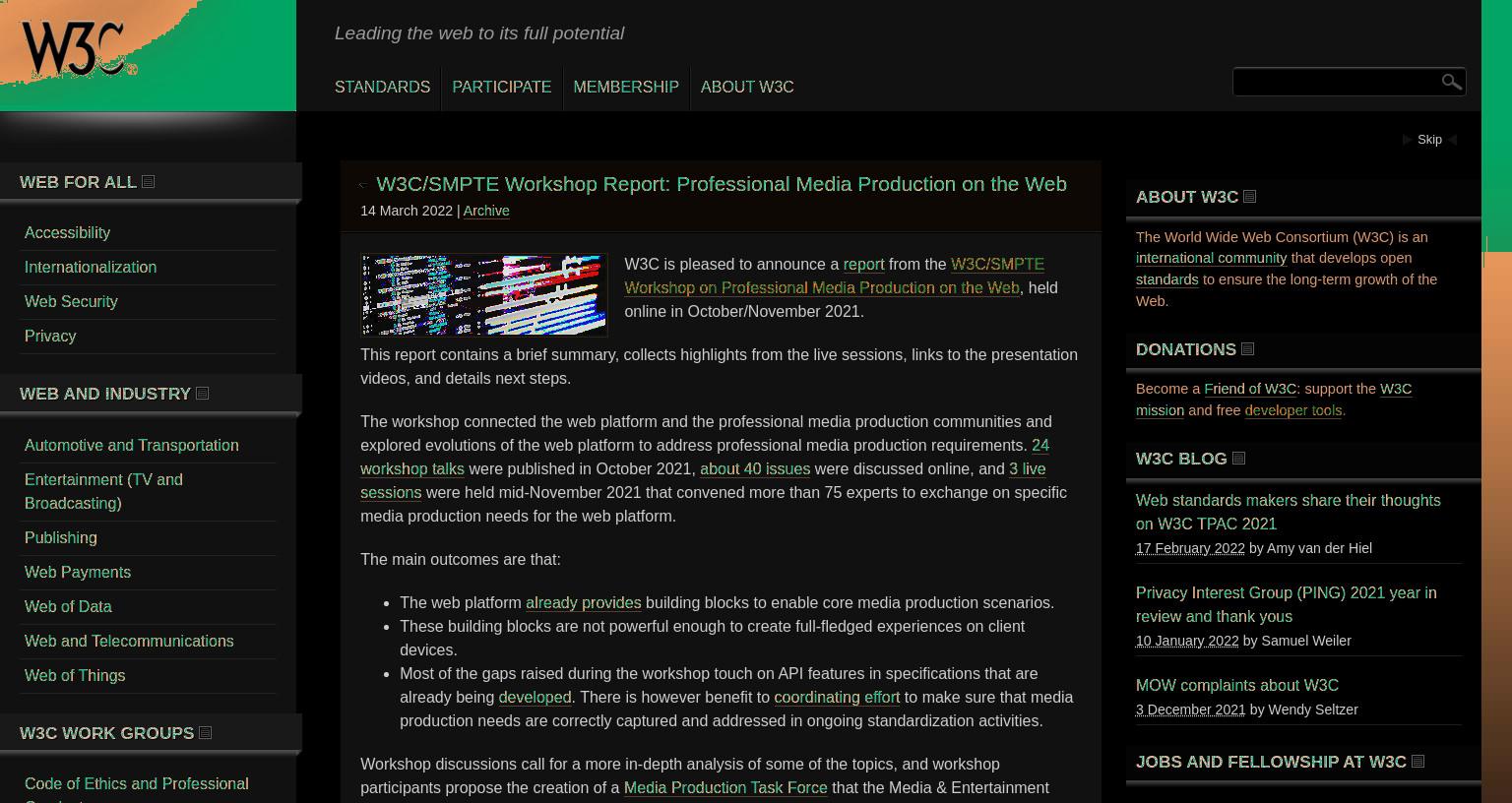This screenshot has width=1512, height=803.
Task: Collapse the W3C Work Groups section box
Action: click(x=205, y=733)
